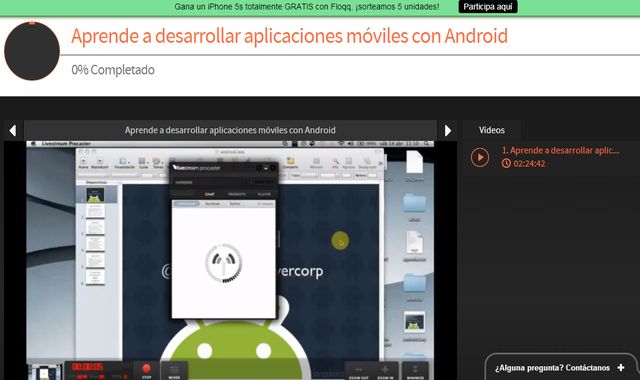Click MINIMIZE in the Procaster bar
Screen dimensions: 640x380
coord(415,371)
